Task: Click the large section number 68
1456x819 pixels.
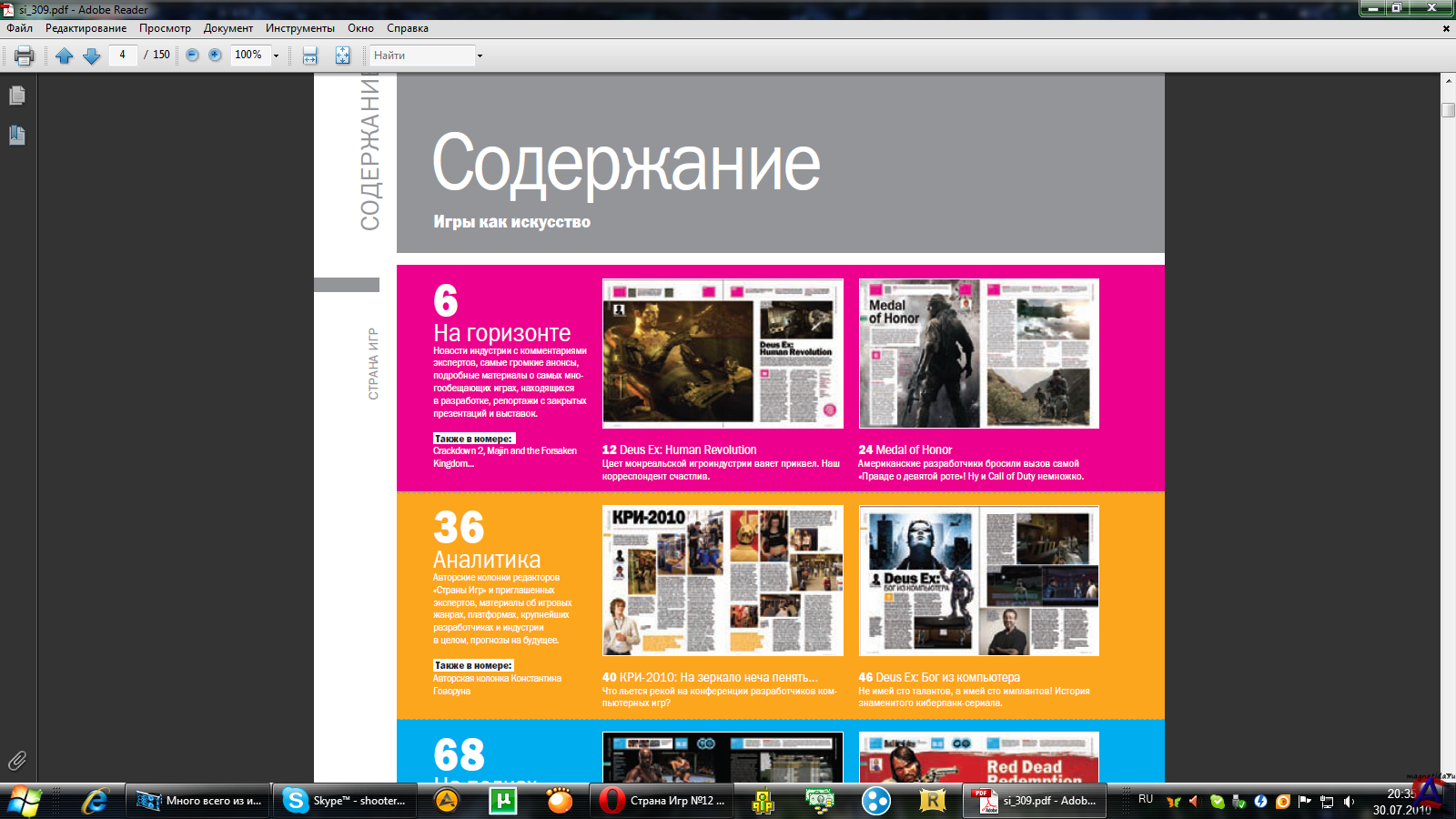Action: click(459, 754)
